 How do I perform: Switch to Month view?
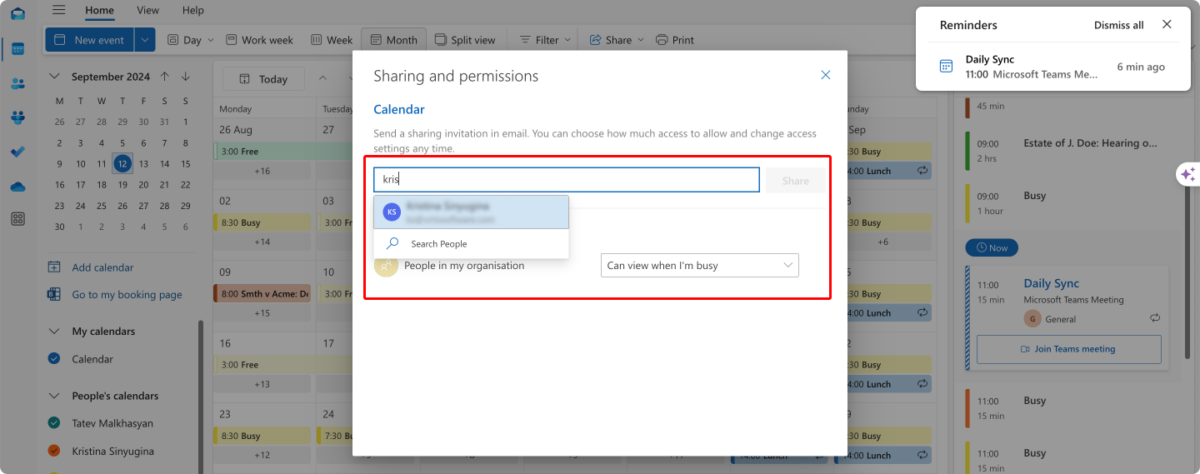point(394,40)
